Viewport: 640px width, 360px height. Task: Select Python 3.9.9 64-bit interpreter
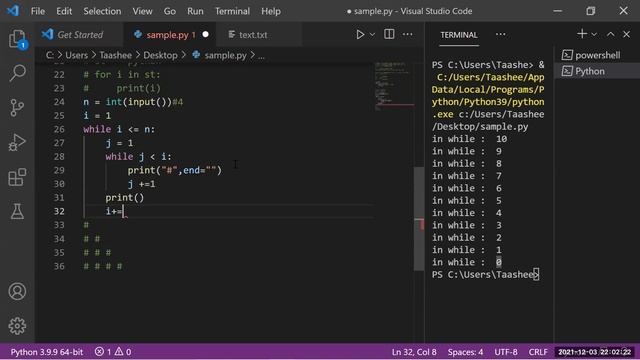tap(47, 352)
